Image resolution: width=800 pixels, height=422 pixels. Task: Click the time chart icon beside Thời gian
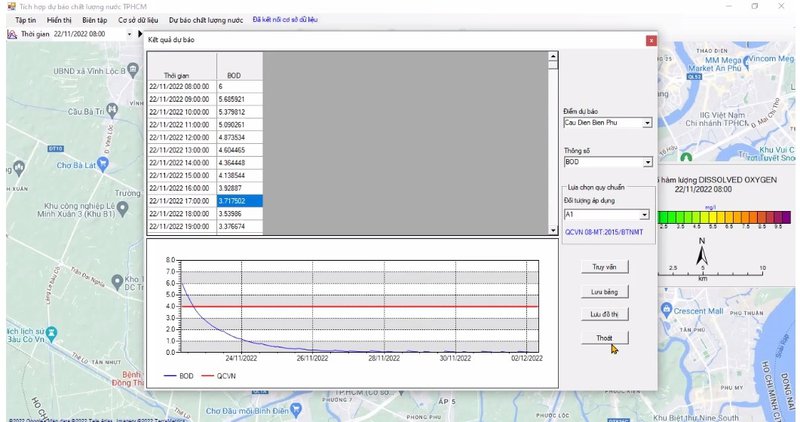coord(12,34)
